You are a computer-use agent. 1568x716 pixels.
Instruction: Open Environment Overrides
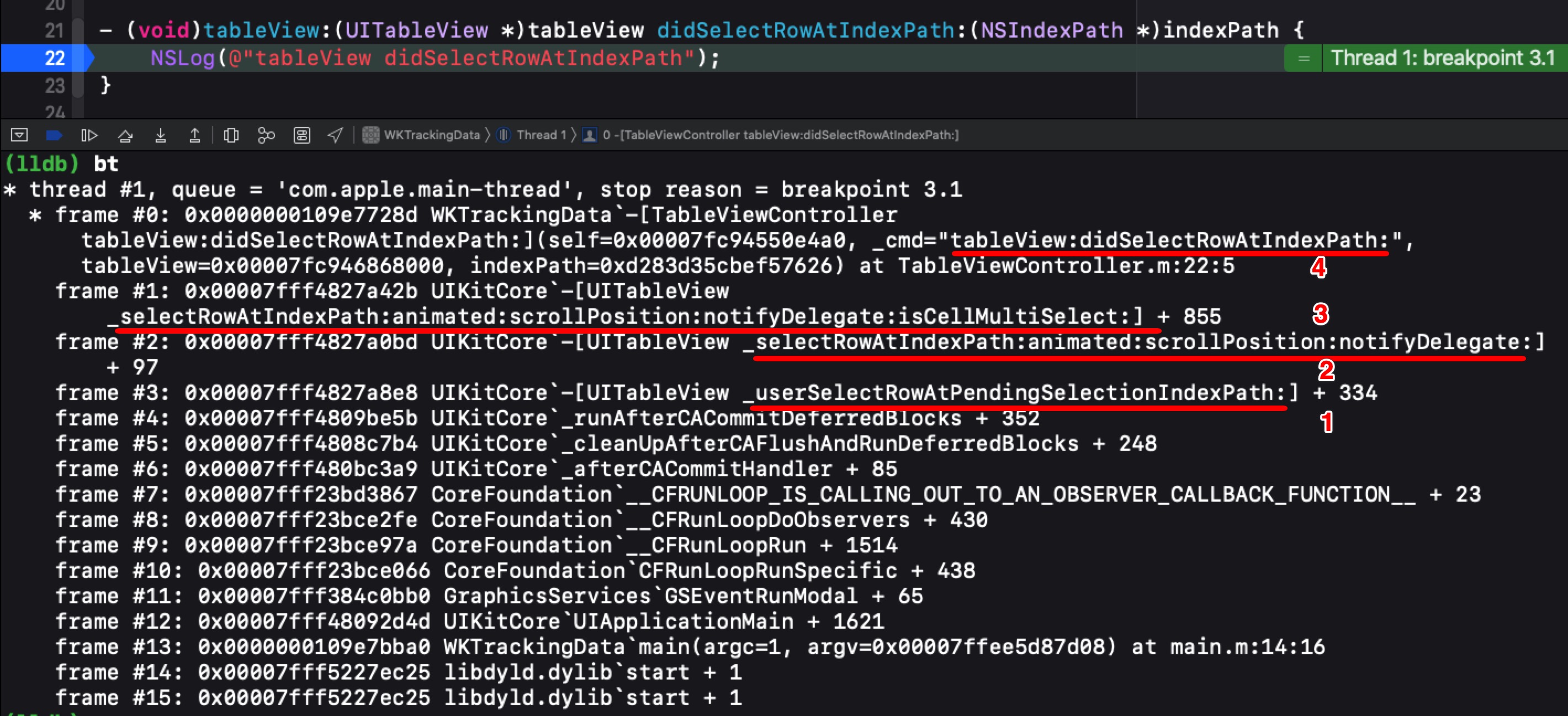302,135
